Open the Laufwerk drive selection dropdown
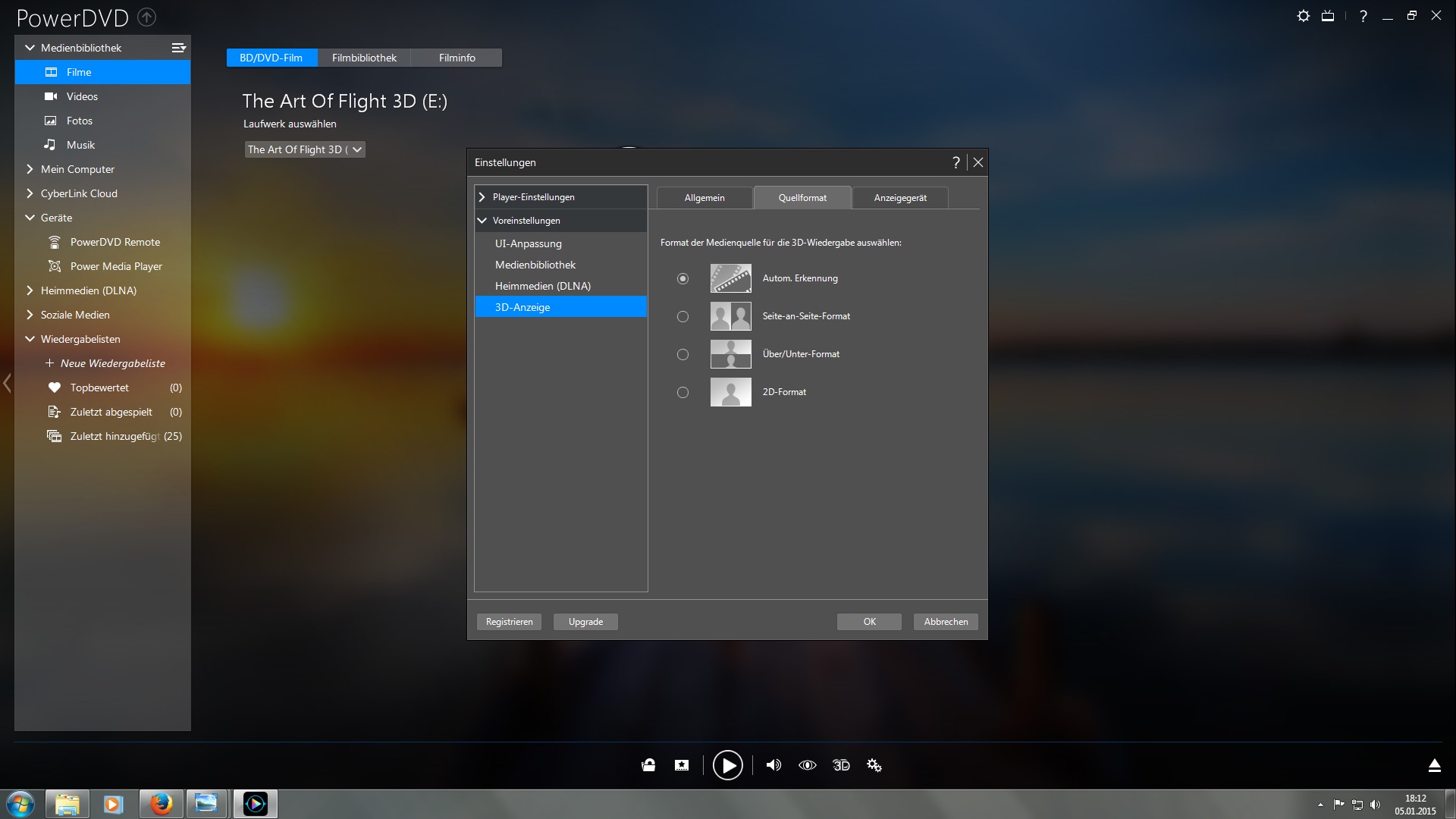1456x819 pixels. tap(305, 149)
